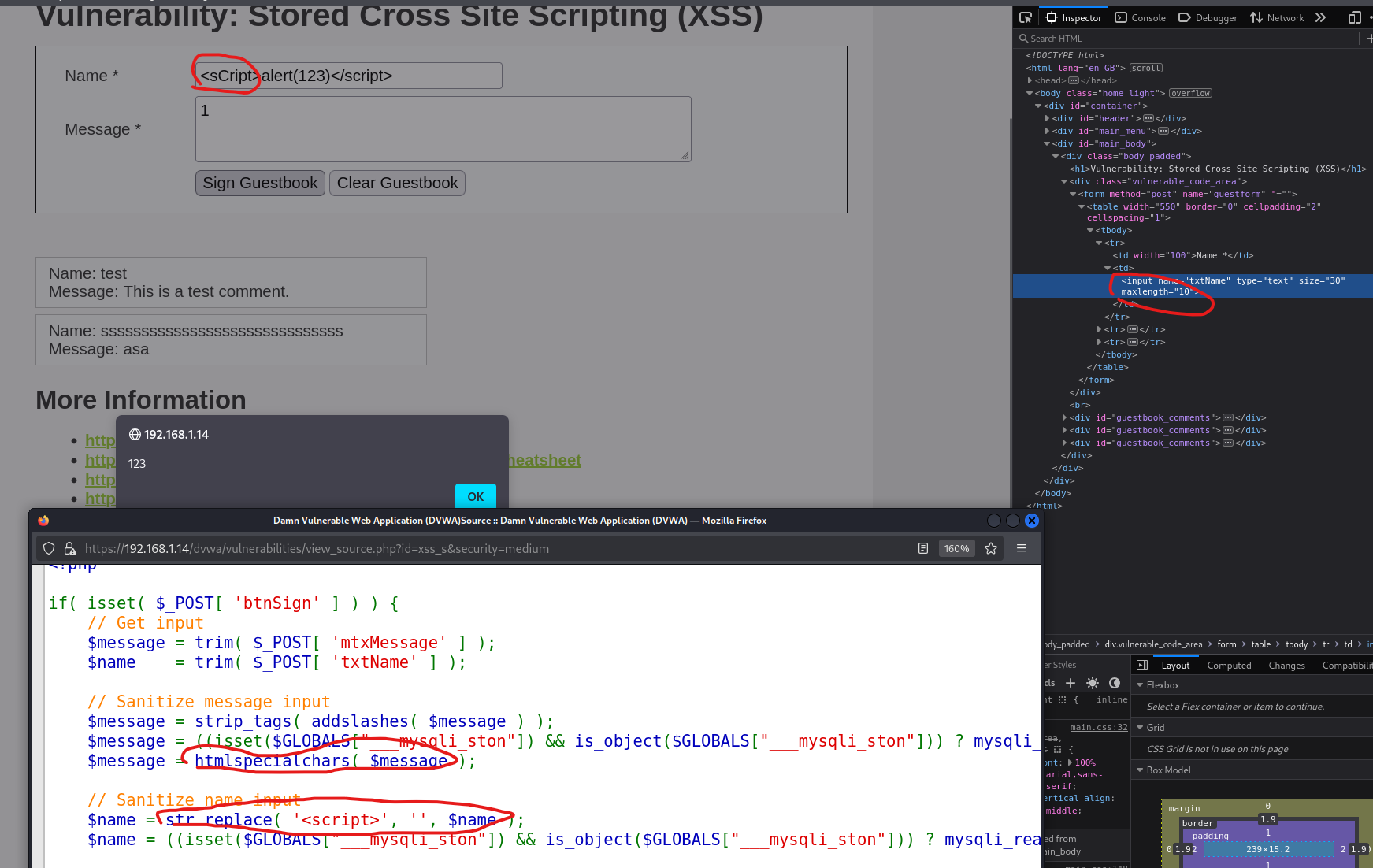Open Firefox hamburger menu in source window
This screenshot has width=1373, height=868.
(x=1021, y=548)
